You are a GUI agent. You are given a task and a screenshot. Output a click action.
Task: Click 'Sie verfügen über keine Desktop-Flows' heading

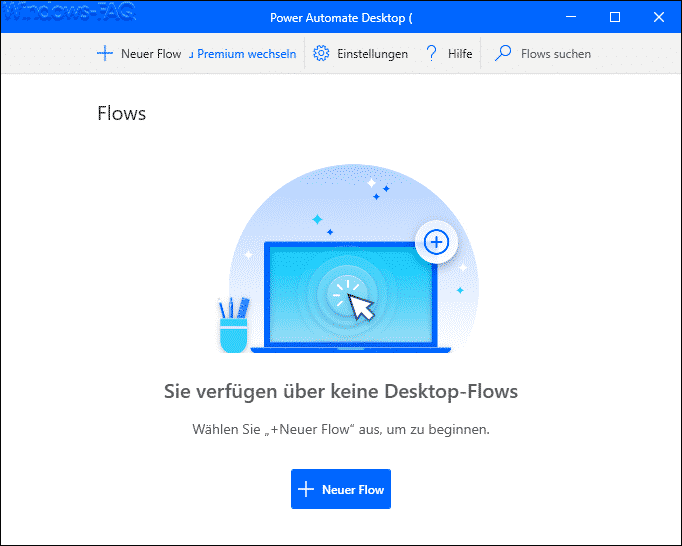[341, 391]
